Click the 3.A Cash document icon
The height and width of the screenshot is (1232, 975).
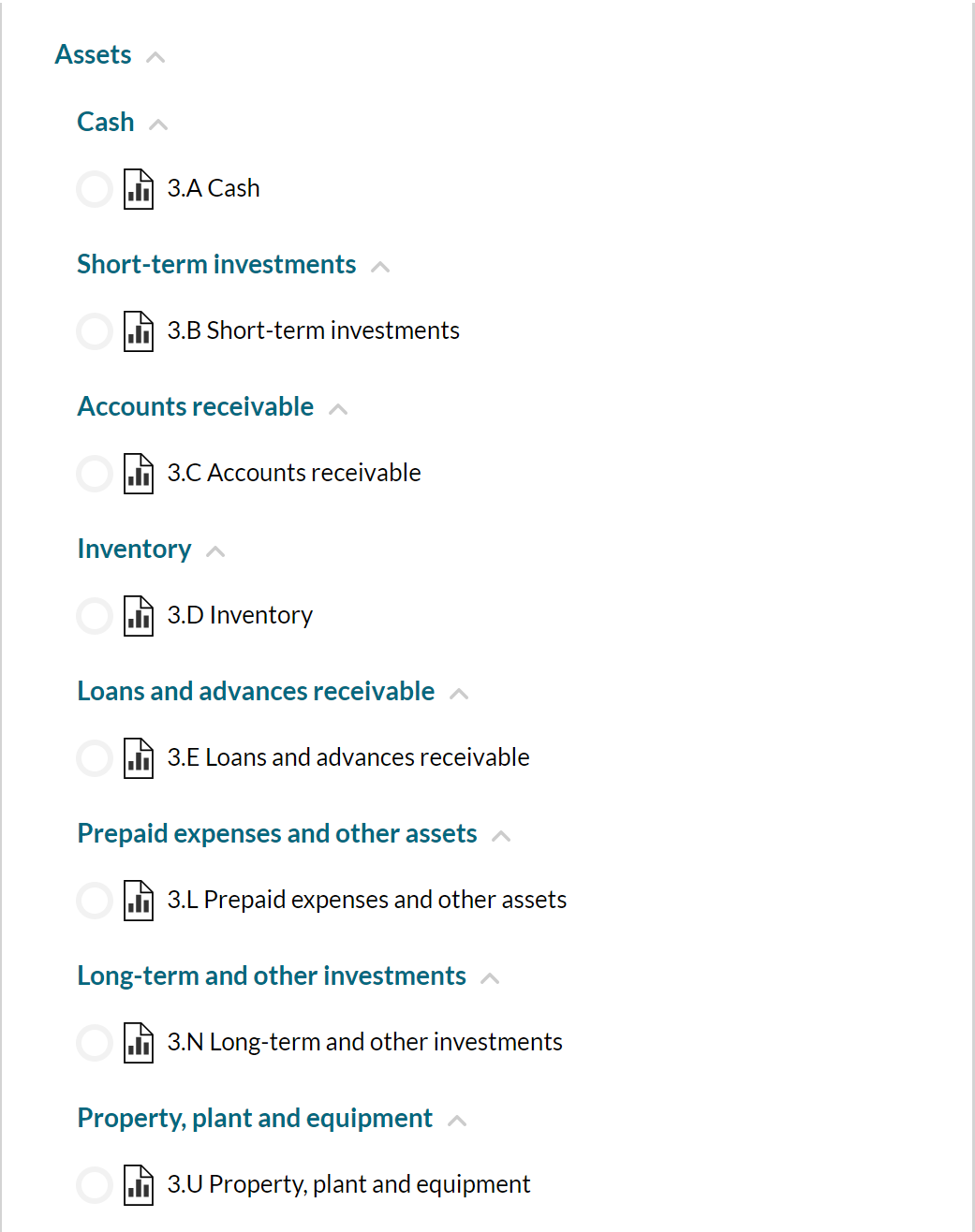139,189
